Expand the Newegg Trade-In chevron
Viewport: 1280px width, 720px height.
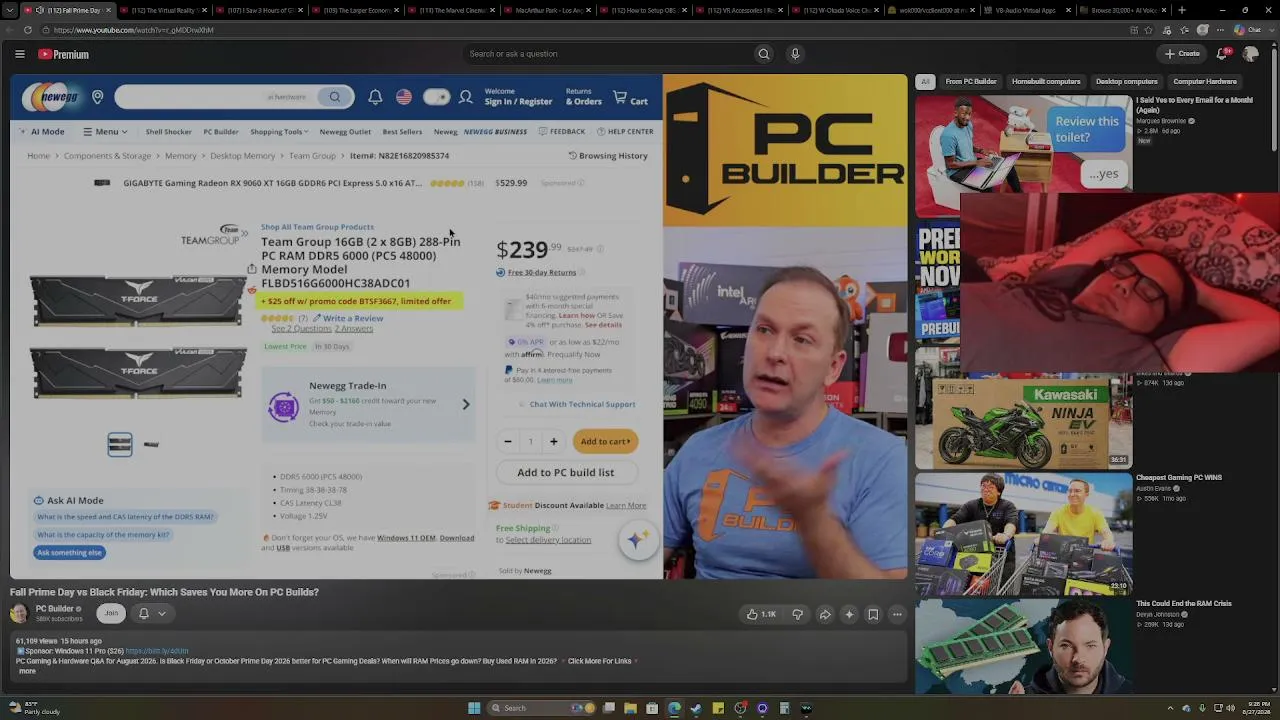click(465, 405)
